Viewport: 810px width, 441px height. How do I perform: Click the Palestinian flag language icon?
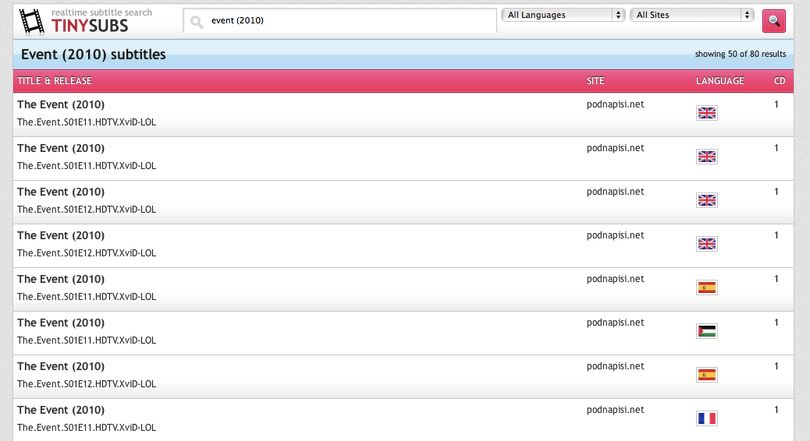707,331
